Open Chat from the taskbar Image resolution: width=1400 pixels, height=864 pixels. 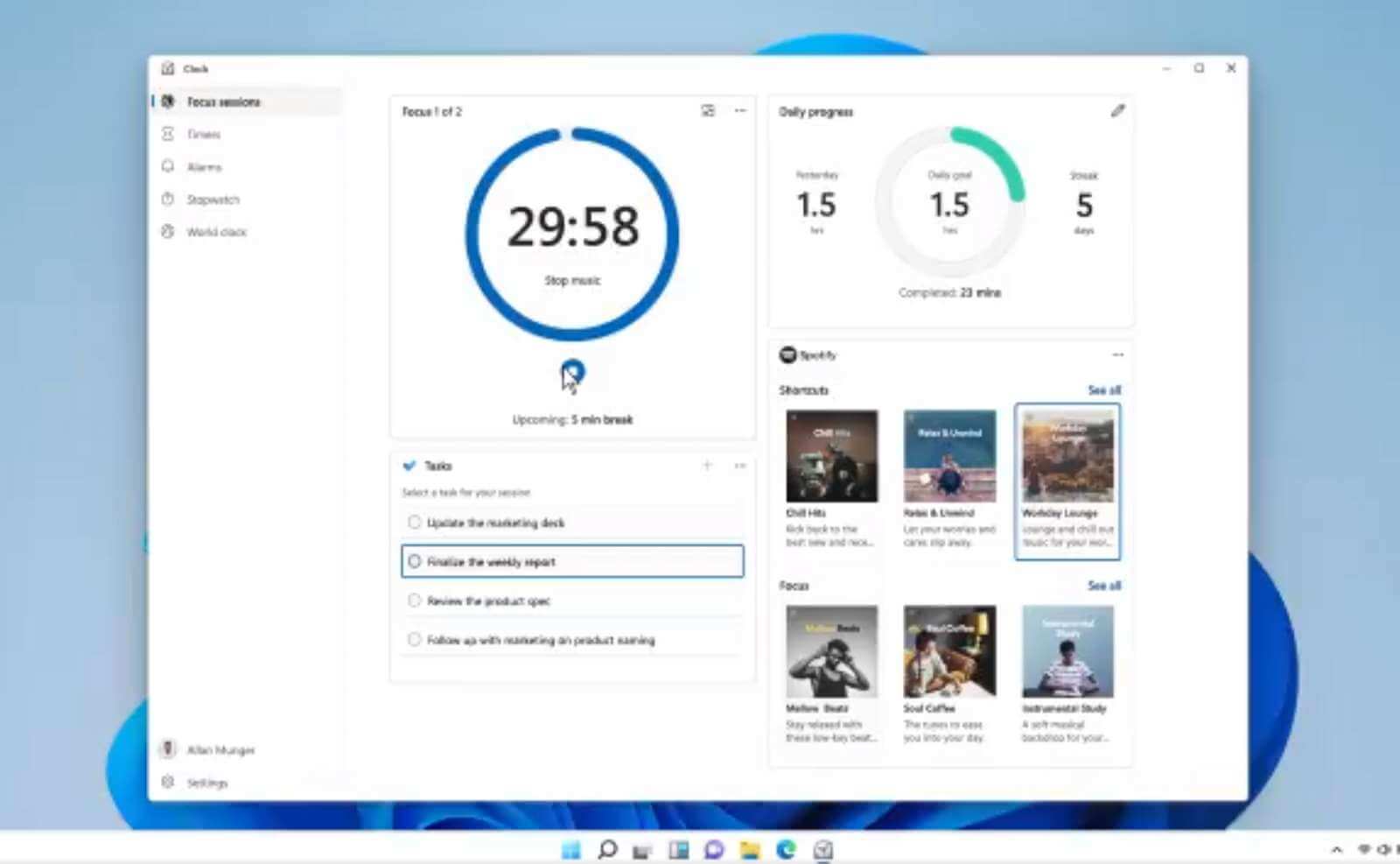point(714,849)
